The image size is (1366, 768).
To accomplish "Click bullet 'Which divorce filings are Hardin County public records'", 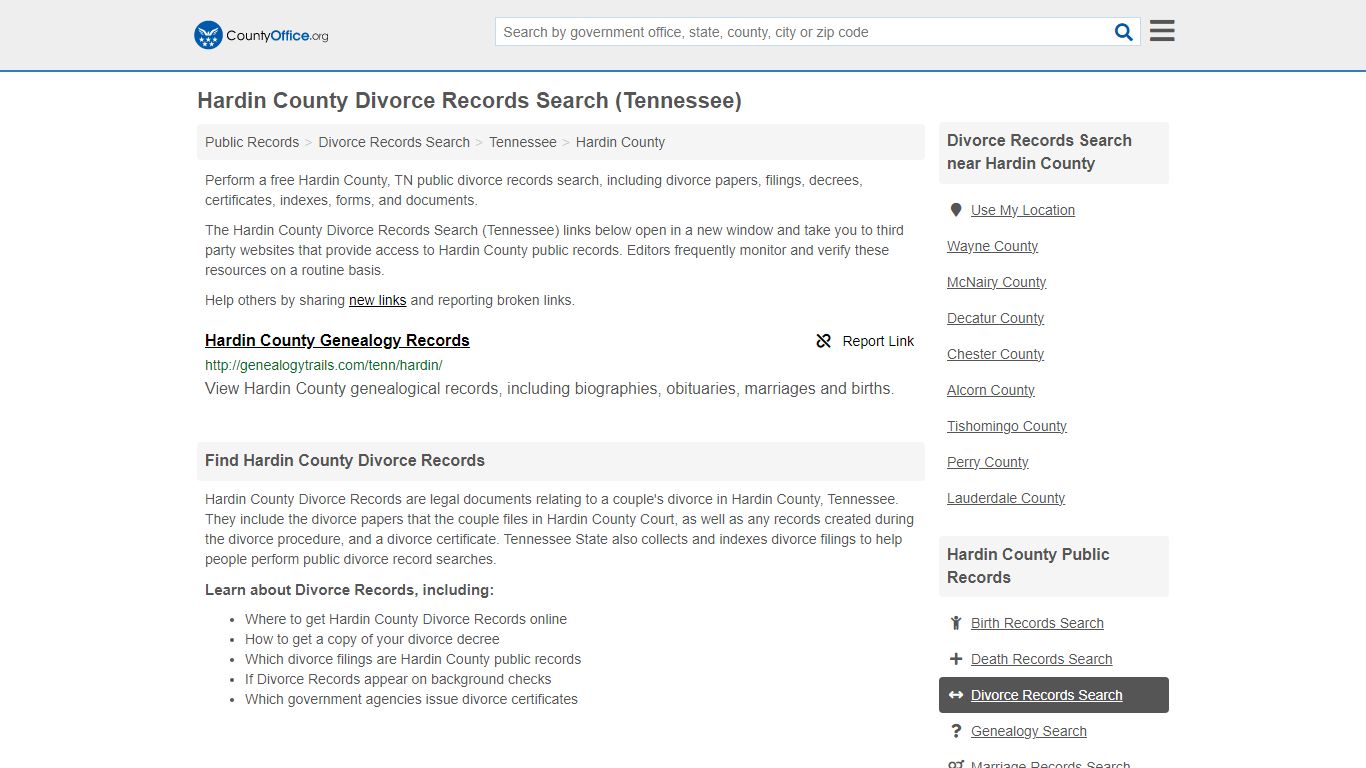I will pyautogui.click(x=413, y=659).
